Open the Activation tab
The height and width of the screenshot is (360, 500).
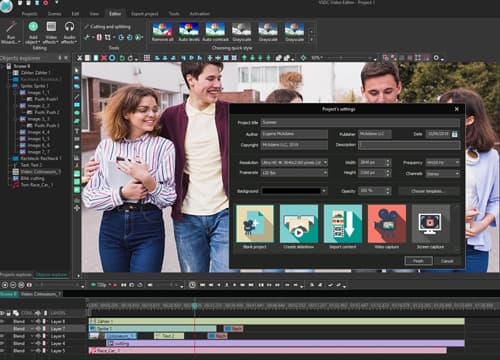[199, 14]
